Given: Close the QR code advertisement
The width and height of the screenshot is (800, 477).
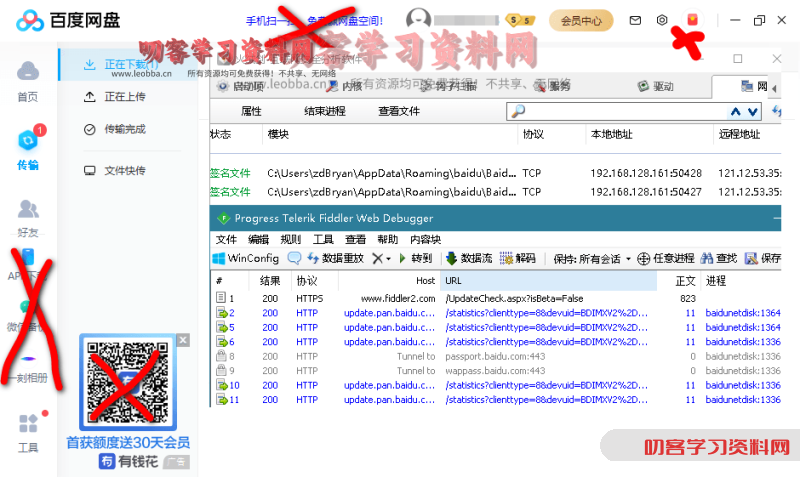Looking at the screenshot, I should coord(183,340).
